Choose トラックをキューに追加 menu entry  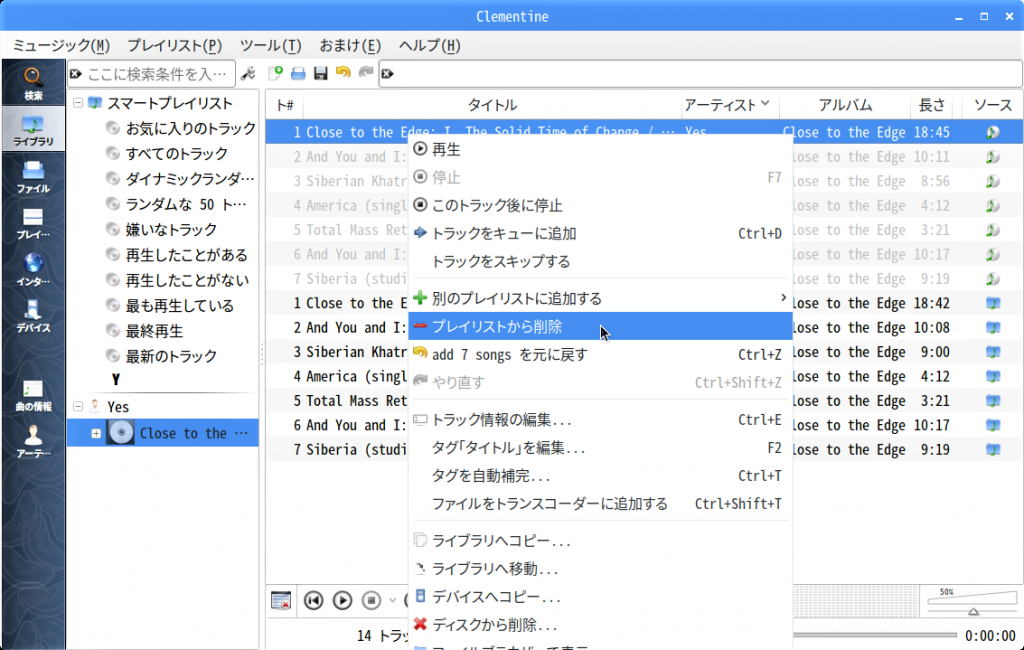pyautogui.click(x=600, y=234)
